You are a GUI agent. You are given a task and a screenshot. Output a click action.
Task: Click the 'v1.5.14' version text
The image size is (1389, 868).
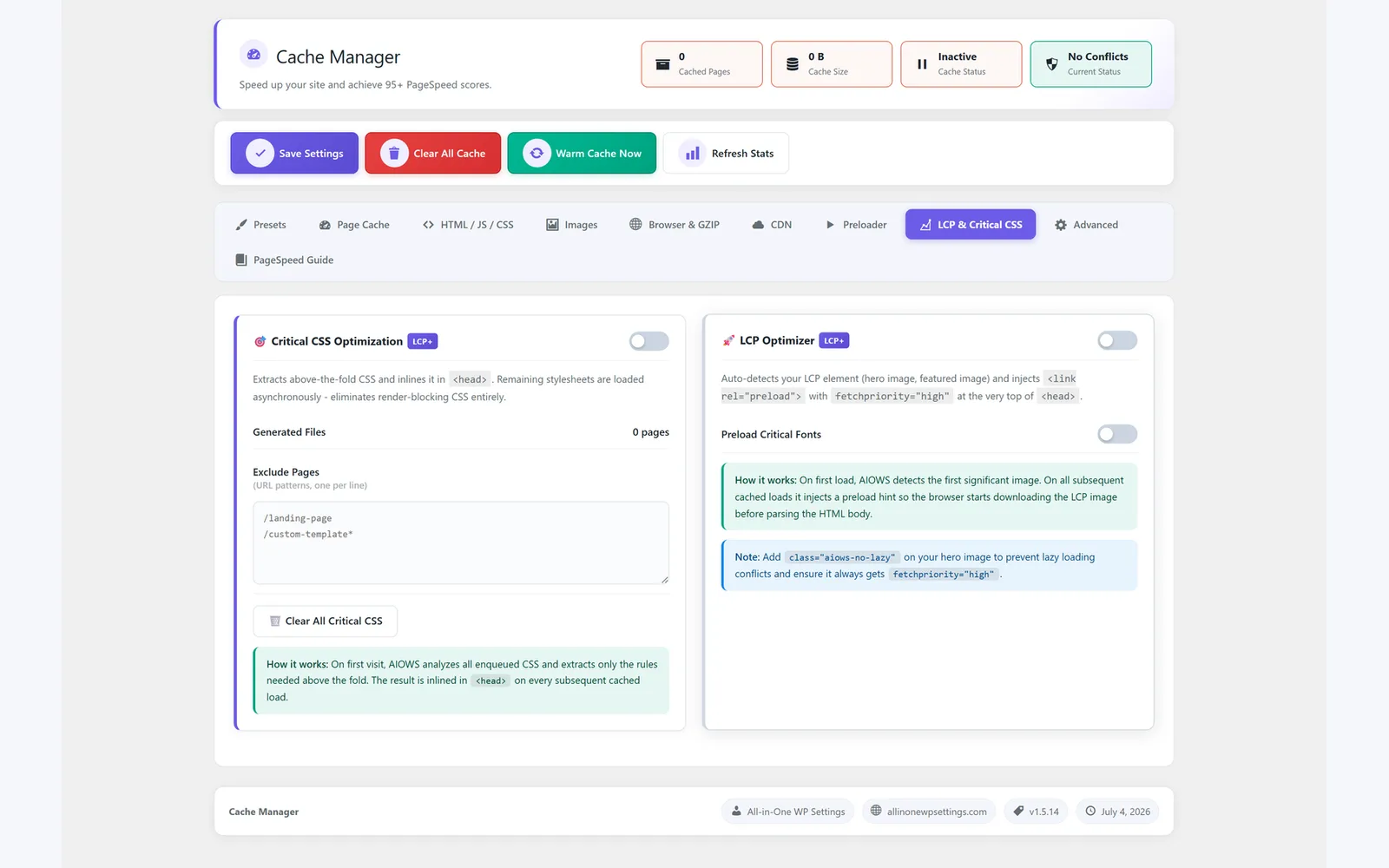(x=1044, y=812)
